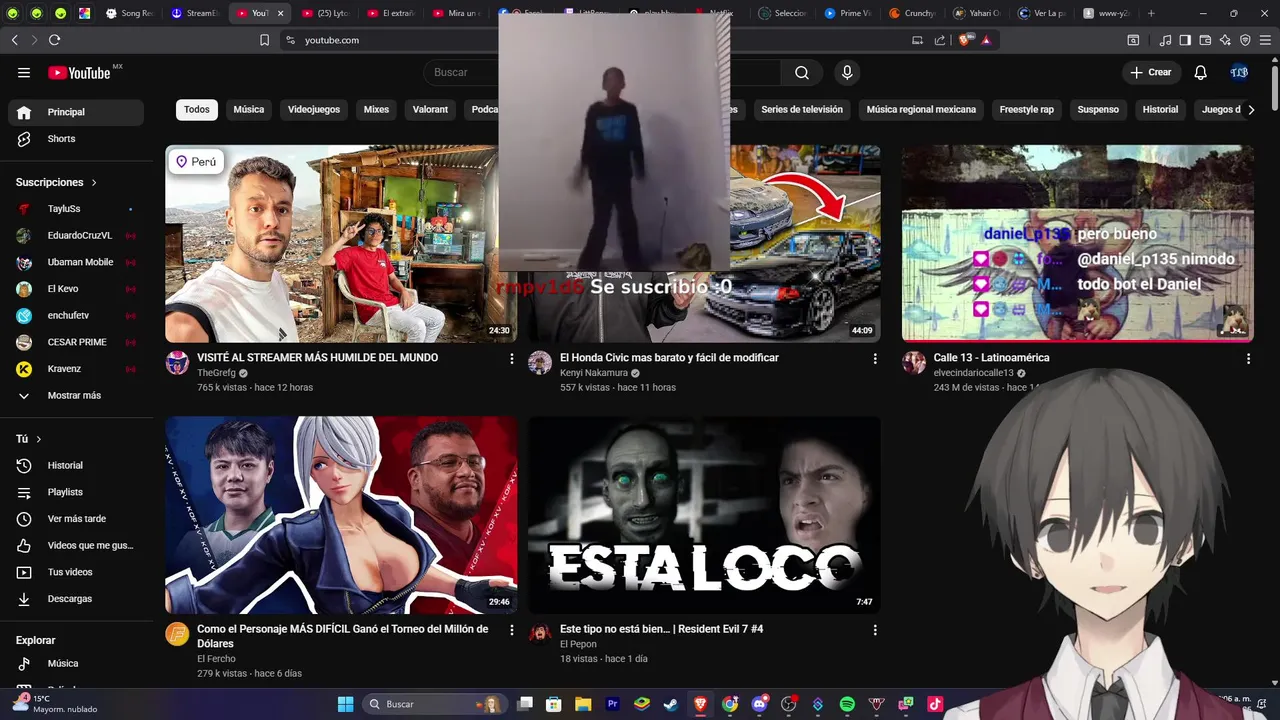Open the Brave Shields lion icon
This screenshot has width=1280, height=720.
point(964,40)
